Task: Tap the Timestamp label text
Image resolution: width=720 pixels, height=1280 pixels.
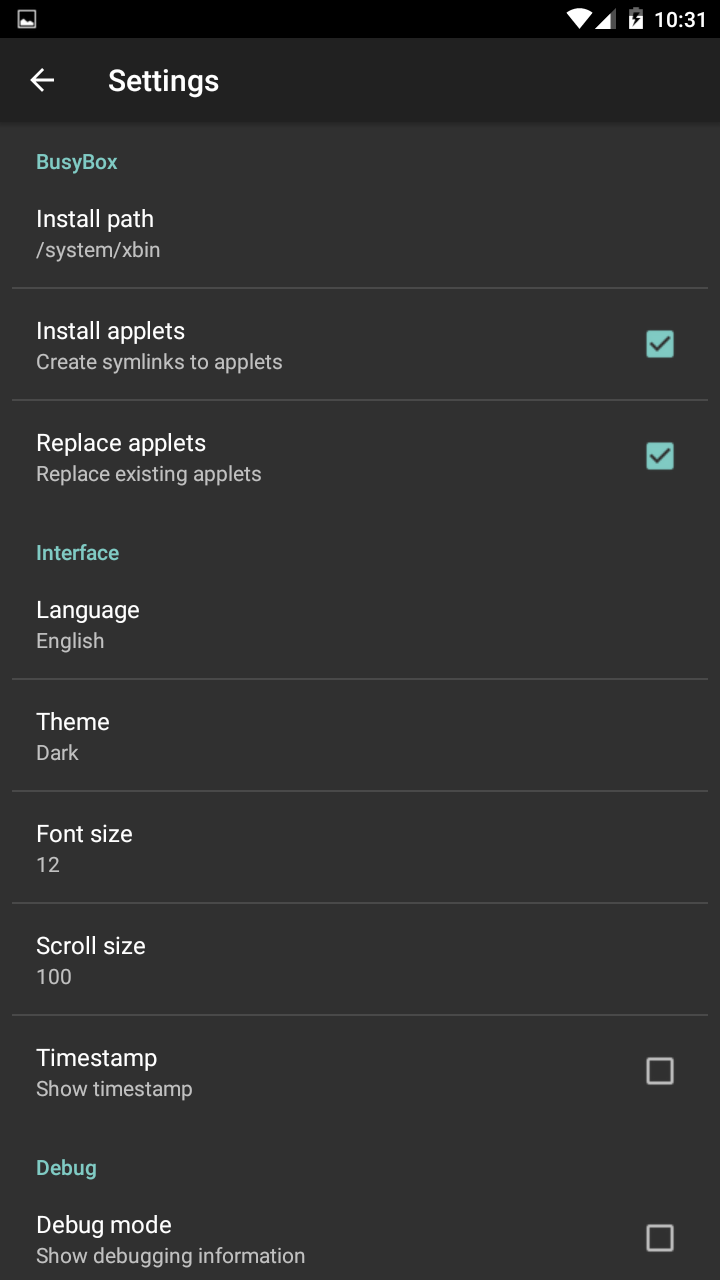Action: (97, 1058)
